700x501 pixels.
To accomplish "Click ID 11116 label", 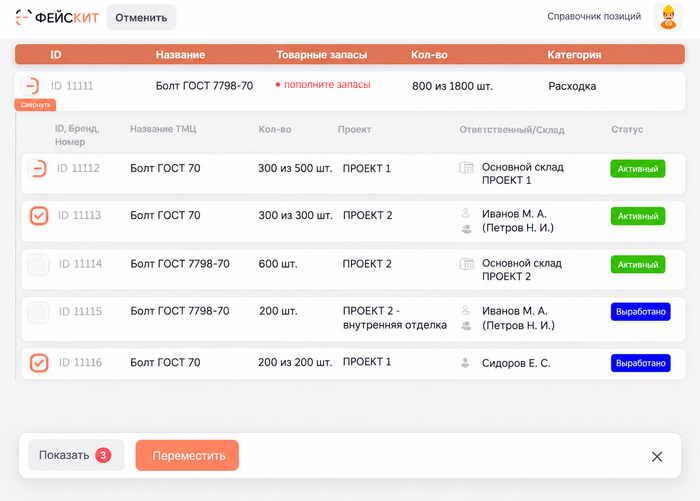I will [x=80, y=362].
